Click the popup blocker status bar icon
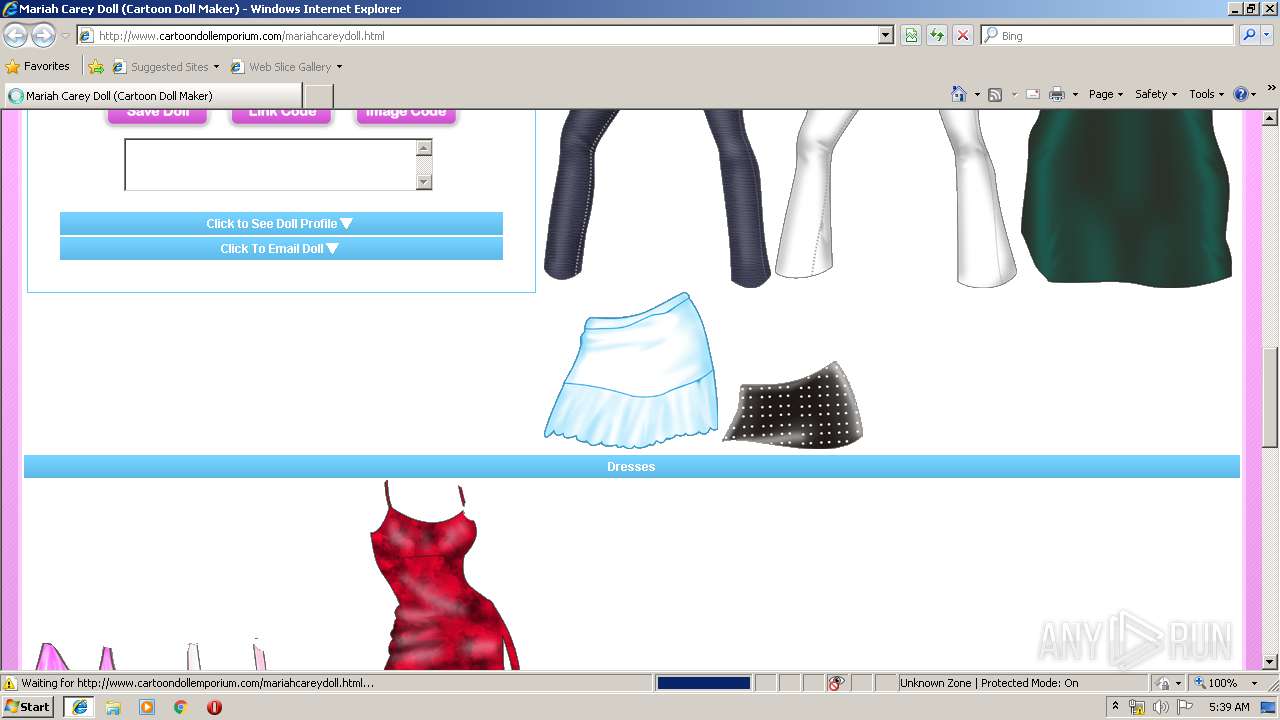Screen dimensions: 1280x720 coord(836,683)
